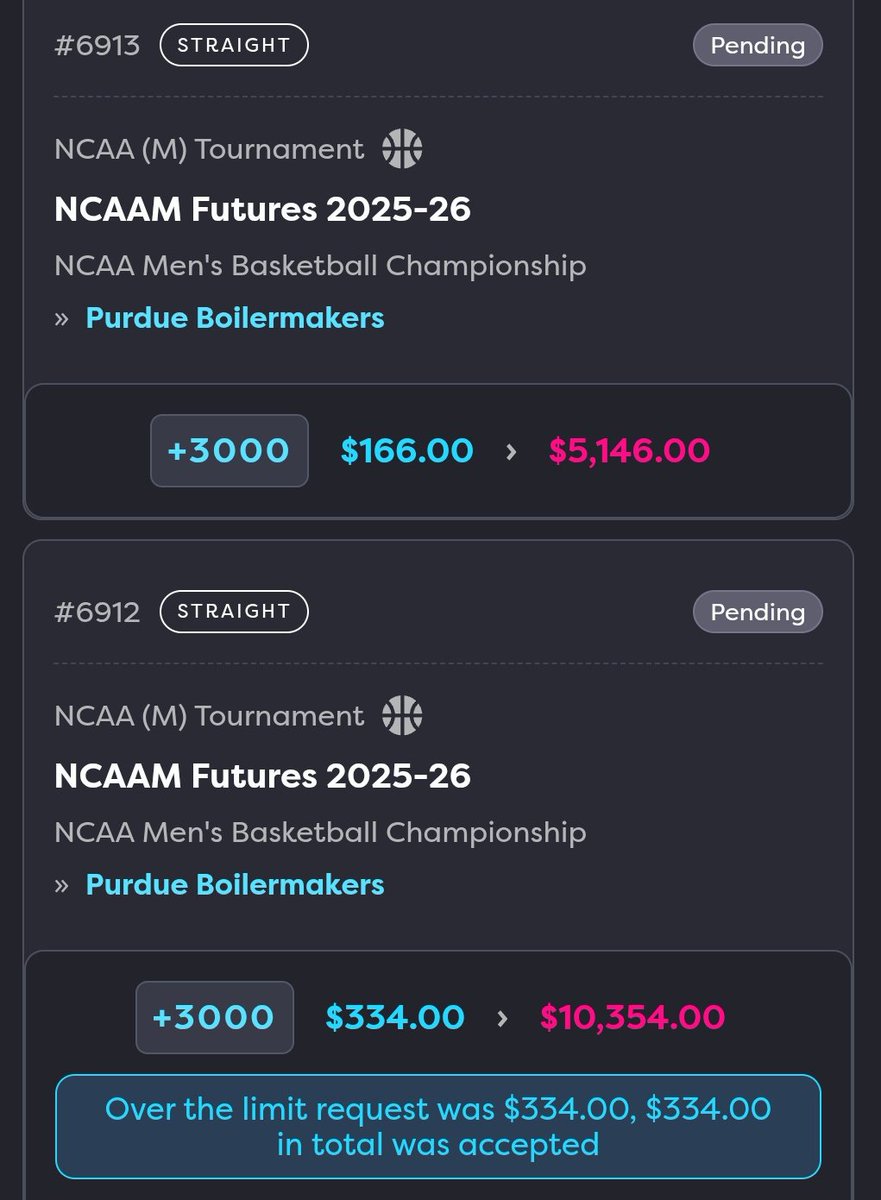Screen dimensions: 881x1200
Task: Open Pending status on bet #6913
Action: point(758,46)
